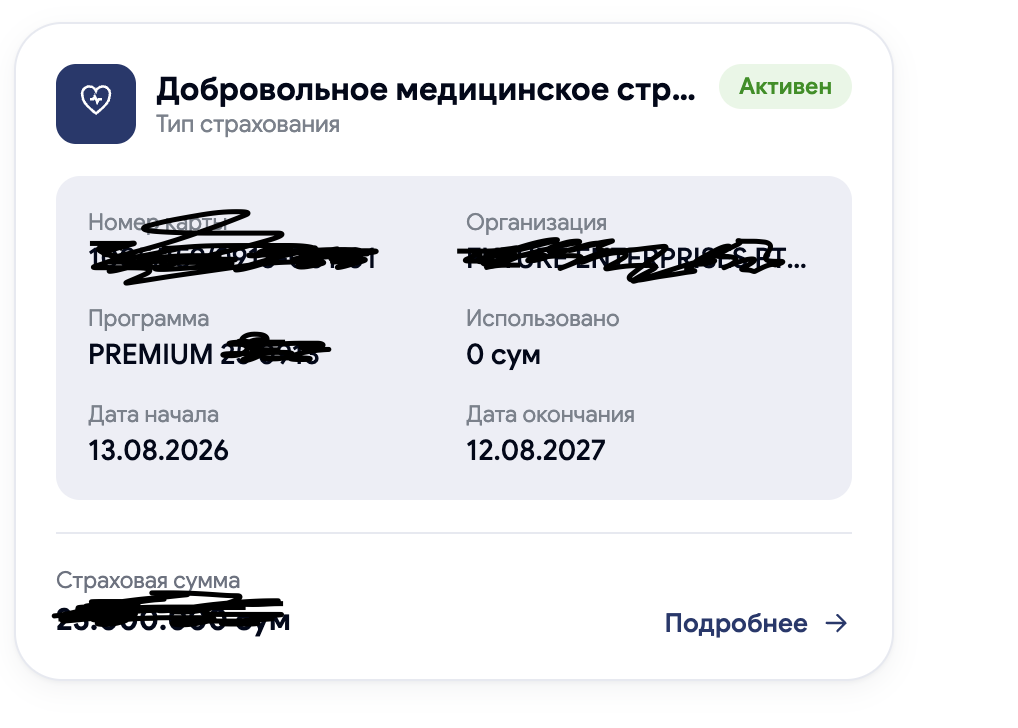Select the Добровольное медицинское insurance title
The image size is (1018, 728).
425,90
